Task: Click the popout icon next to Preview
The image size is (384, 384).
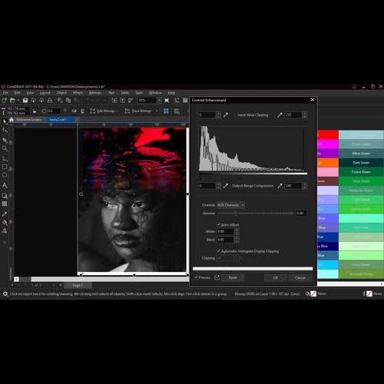Action: tap(217, 277)
